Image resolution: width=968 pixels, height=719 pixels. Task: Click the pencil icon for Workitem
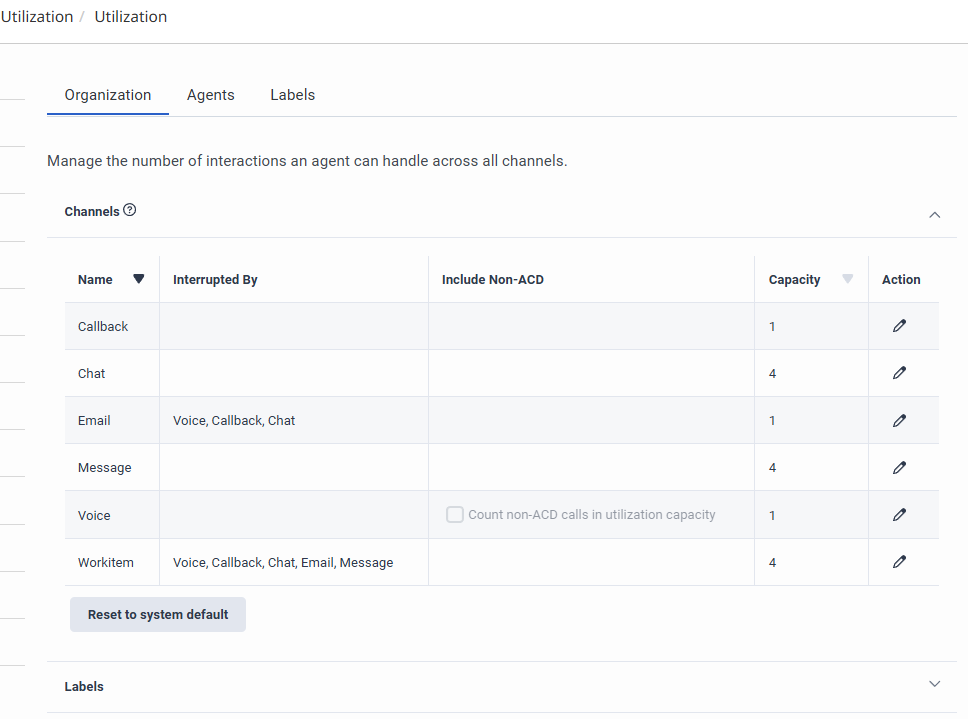click(899, 562)
